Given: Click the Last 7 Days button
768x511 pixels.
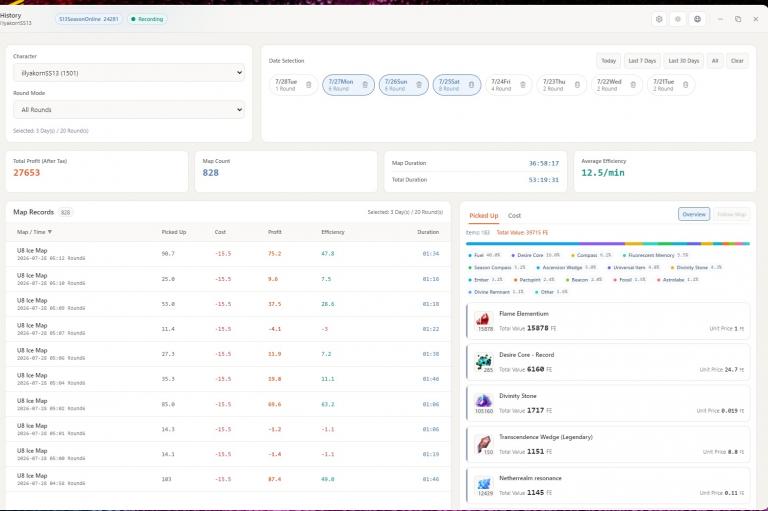Looking at the screenshot, I should point(642,61).
